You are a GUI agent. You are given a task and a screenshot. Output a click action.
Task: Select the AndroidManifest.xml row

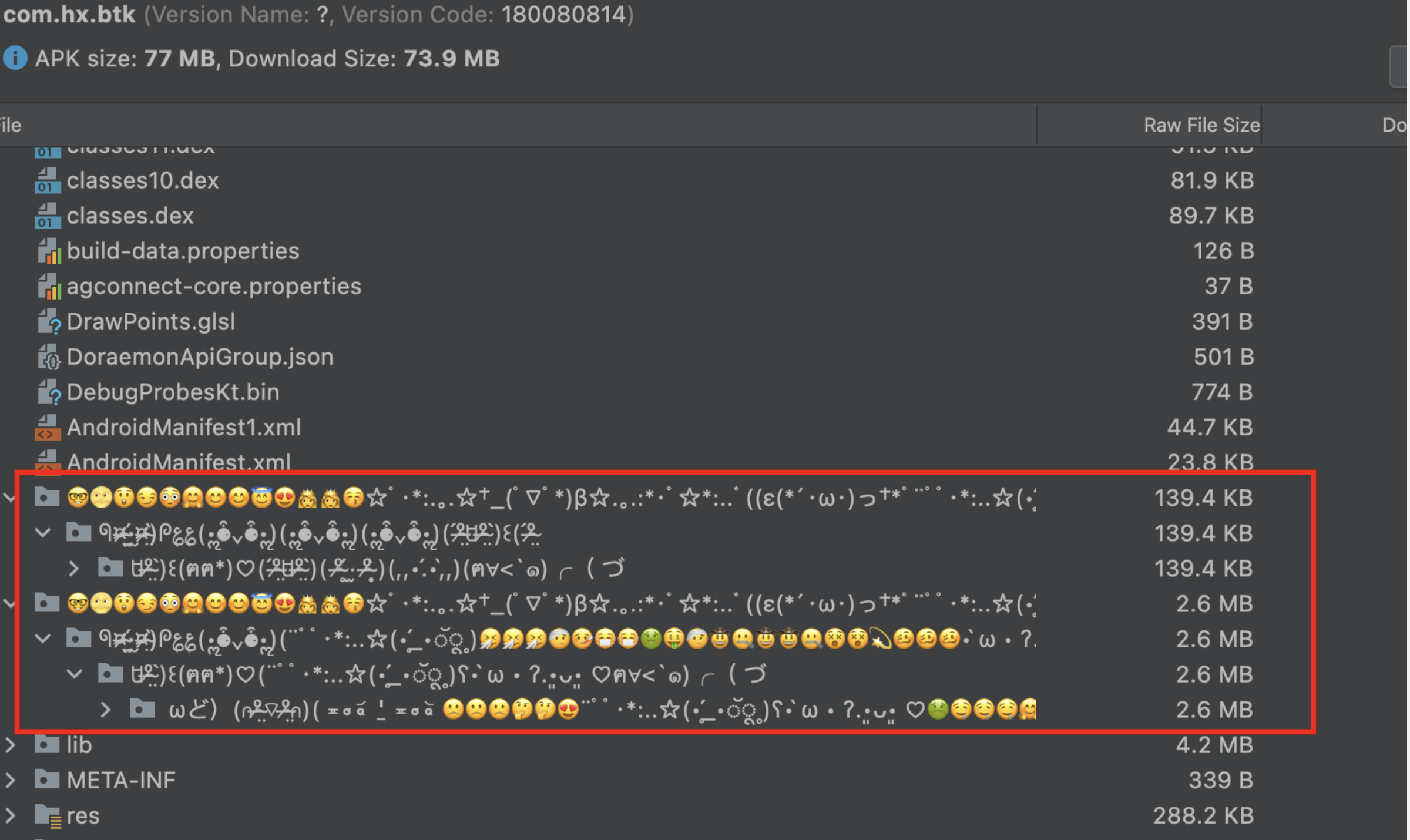click(179, 462)
